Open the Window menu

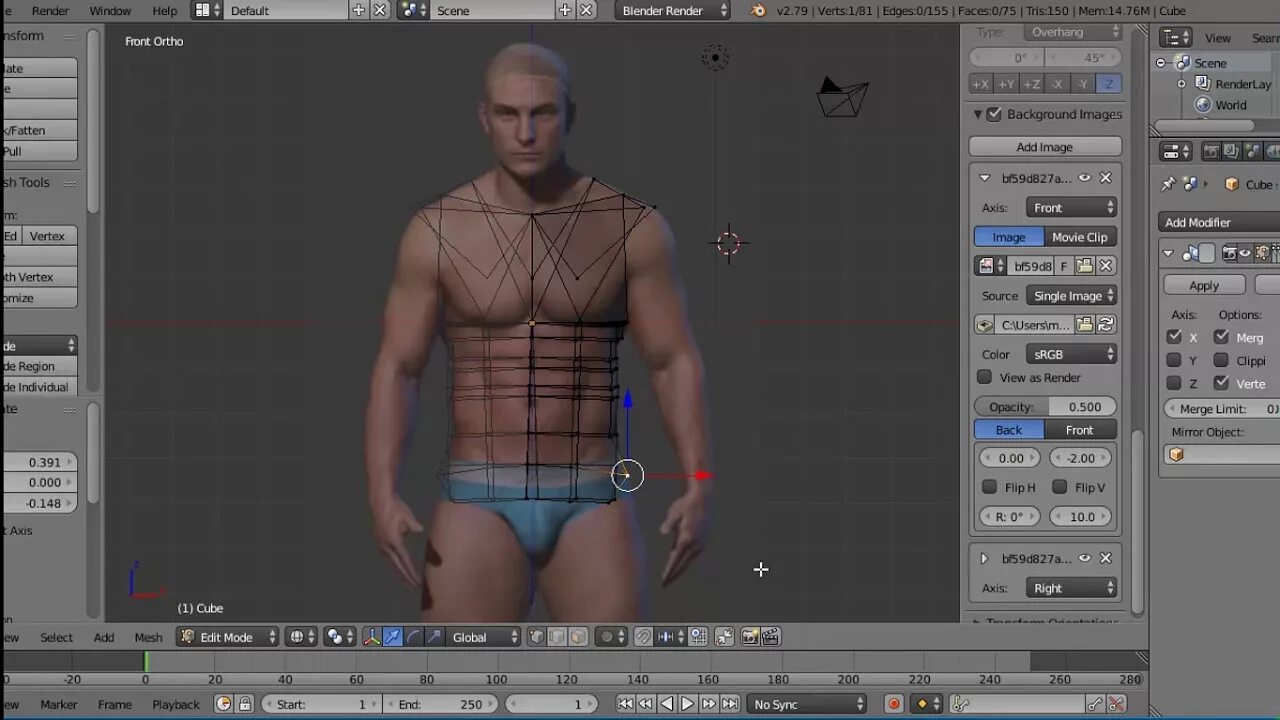(110, 10)
